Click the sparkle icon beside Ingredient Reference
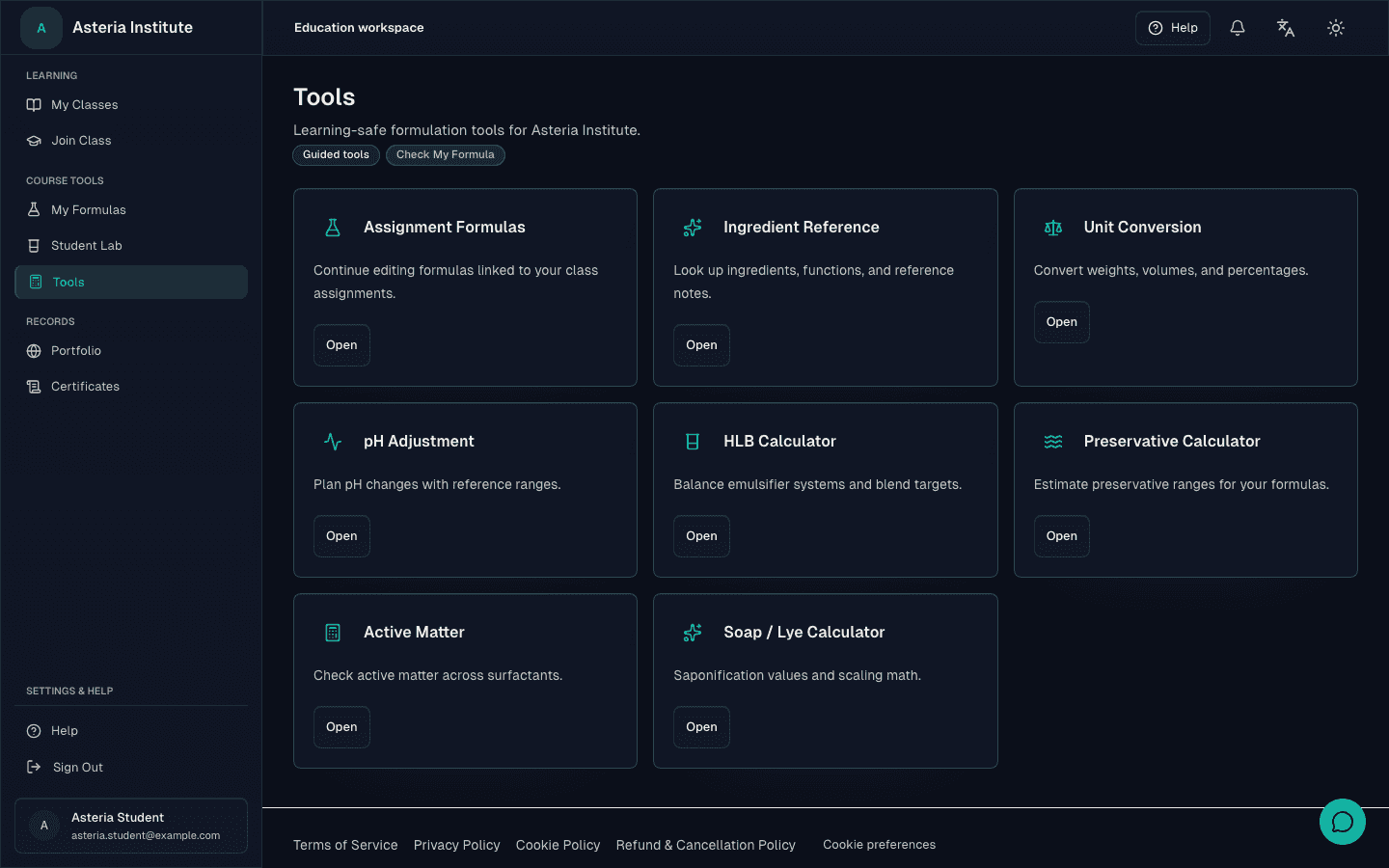Screen dimensions: 1389x868 click(x=693, y=228)
